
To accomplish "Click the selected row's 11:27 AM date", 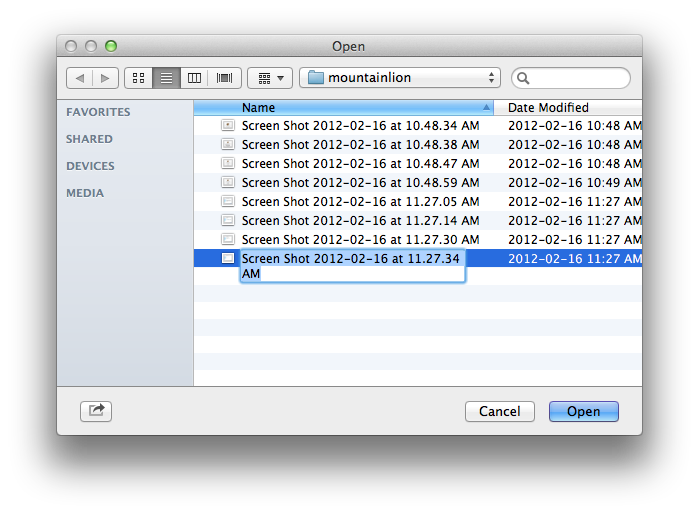I will coord(575,259).
